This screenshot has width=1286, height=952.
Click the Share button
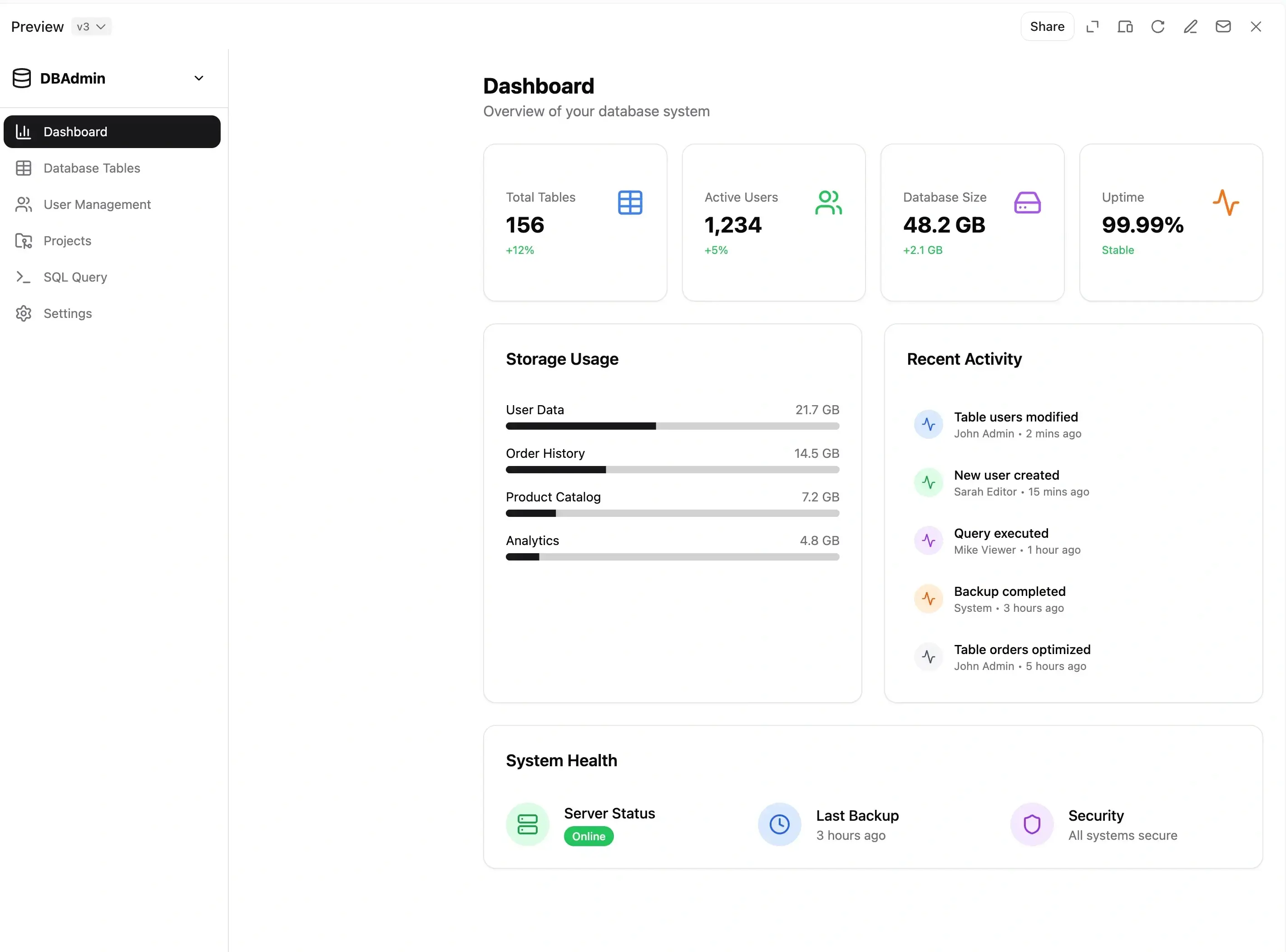1047,26
